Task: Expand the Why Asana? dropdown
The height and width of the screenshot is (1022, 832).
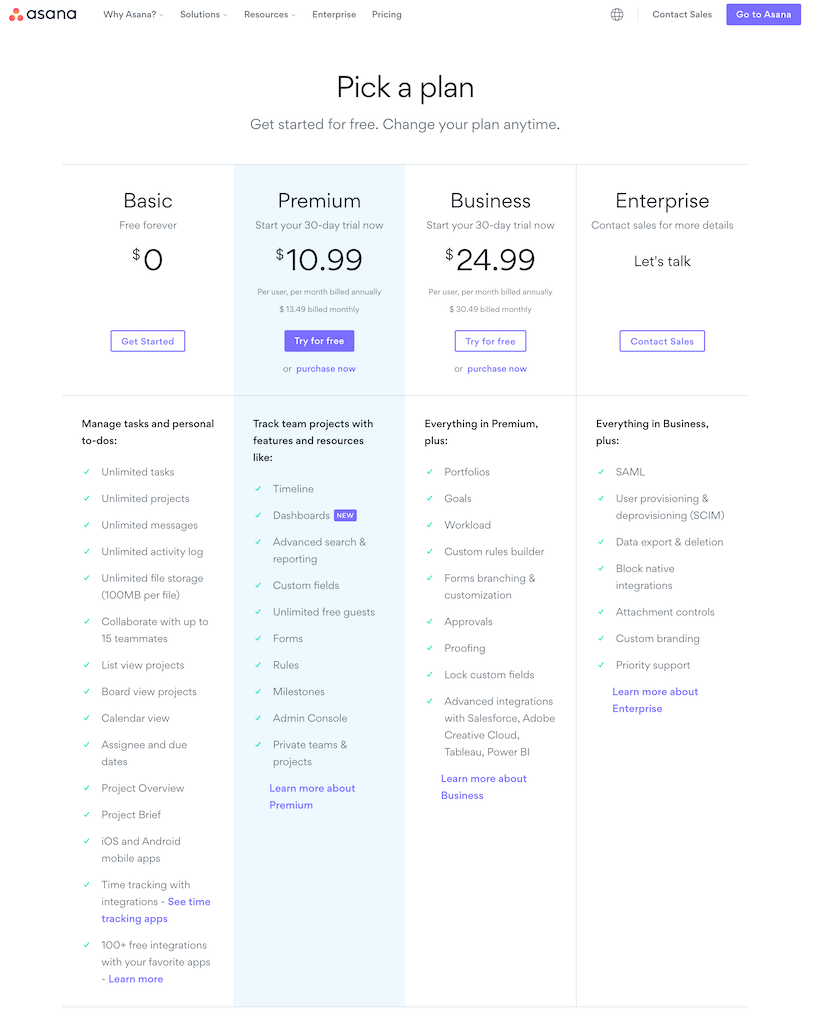Action: (131, 14)
